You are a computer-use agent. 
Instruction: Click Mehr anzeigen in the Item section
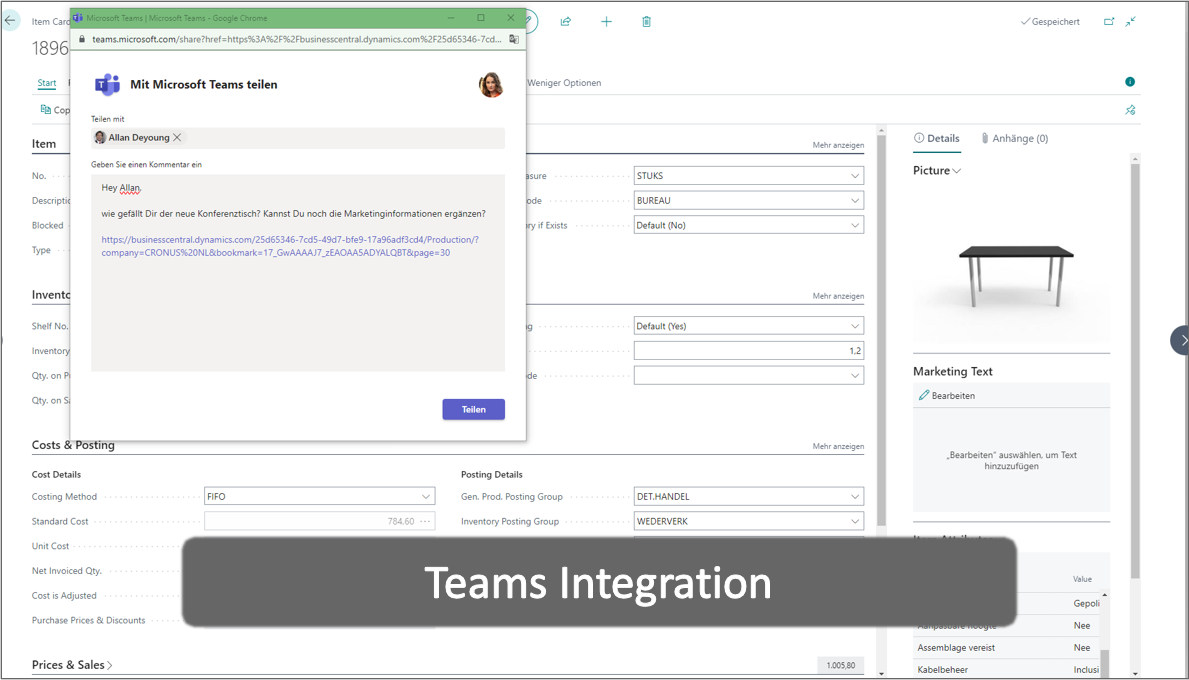pos(838,145)
